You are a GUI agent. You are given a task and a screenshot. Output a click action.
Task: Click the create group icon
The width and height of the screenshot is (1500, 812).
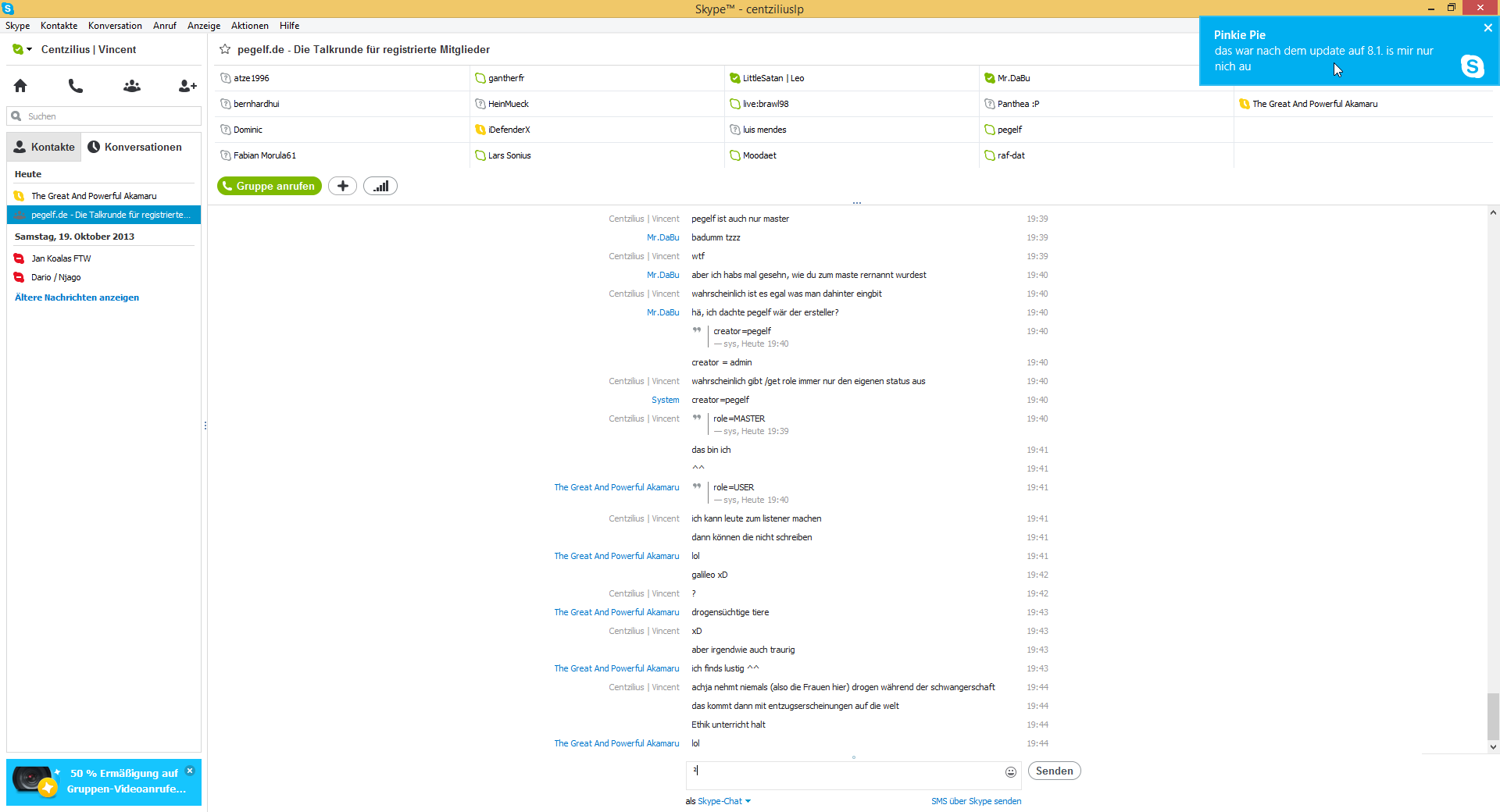(132, 86)
